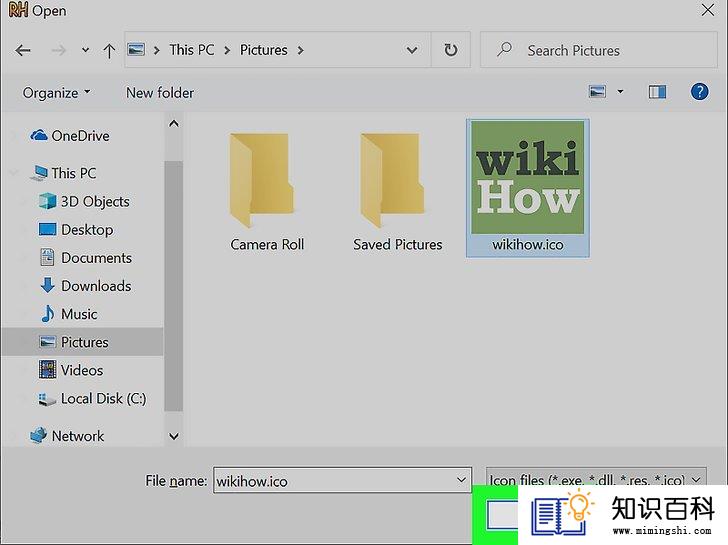
Task: Change view using the view icon
Action: [597, 91]
